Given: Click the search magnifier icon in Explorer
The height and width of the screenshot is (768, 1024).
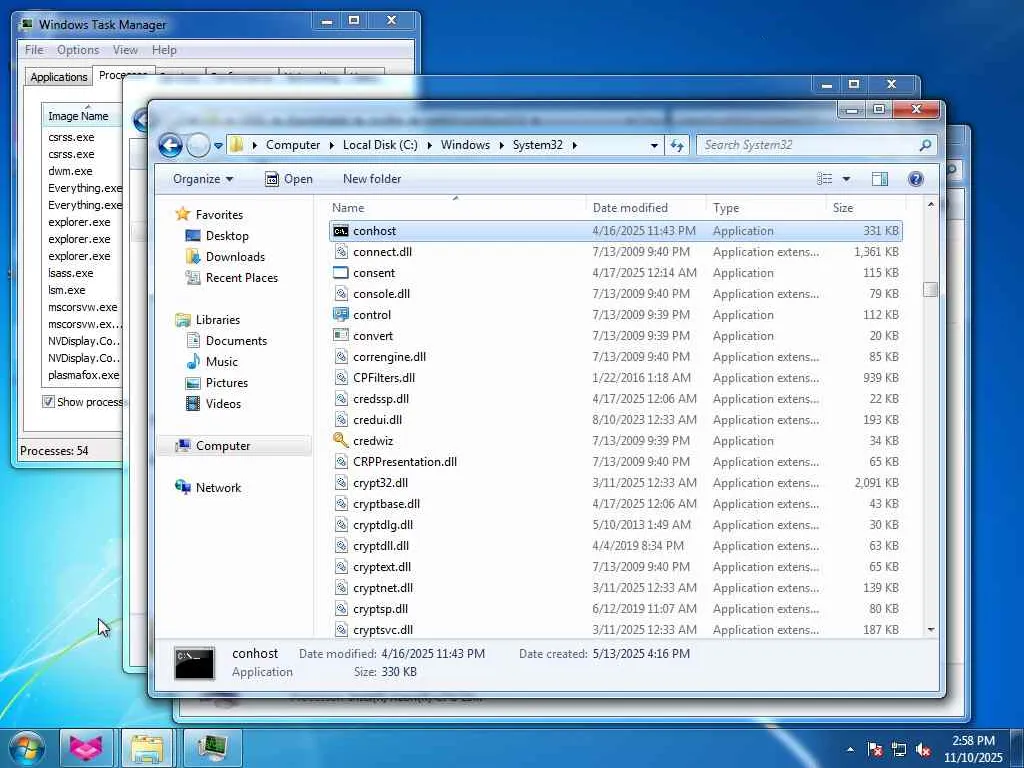Looking at the screenshot, I should coord(925,145).
